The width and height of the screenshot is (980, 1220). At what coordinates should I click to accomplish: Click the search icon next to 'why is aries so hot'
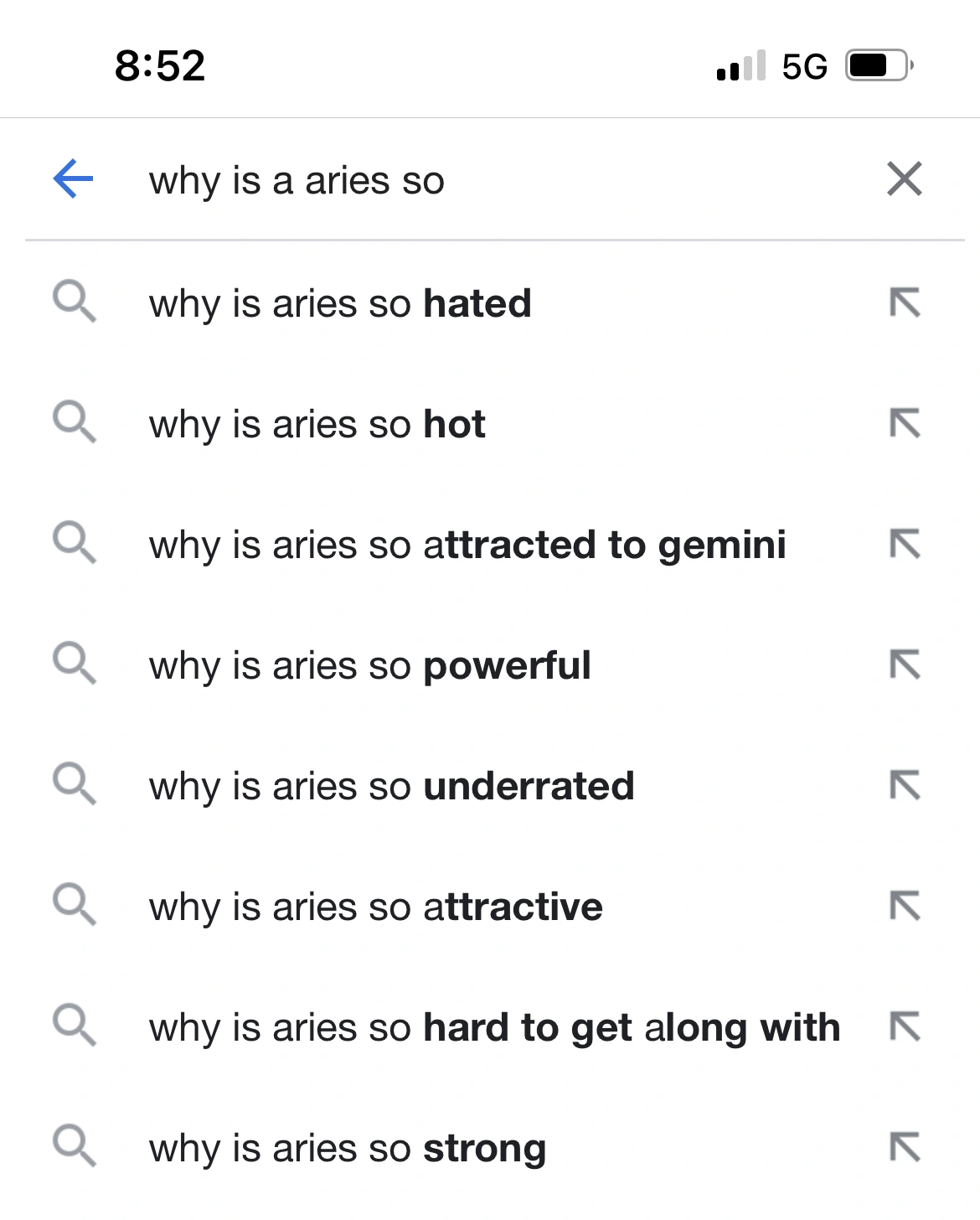click(x=74, y=424)
